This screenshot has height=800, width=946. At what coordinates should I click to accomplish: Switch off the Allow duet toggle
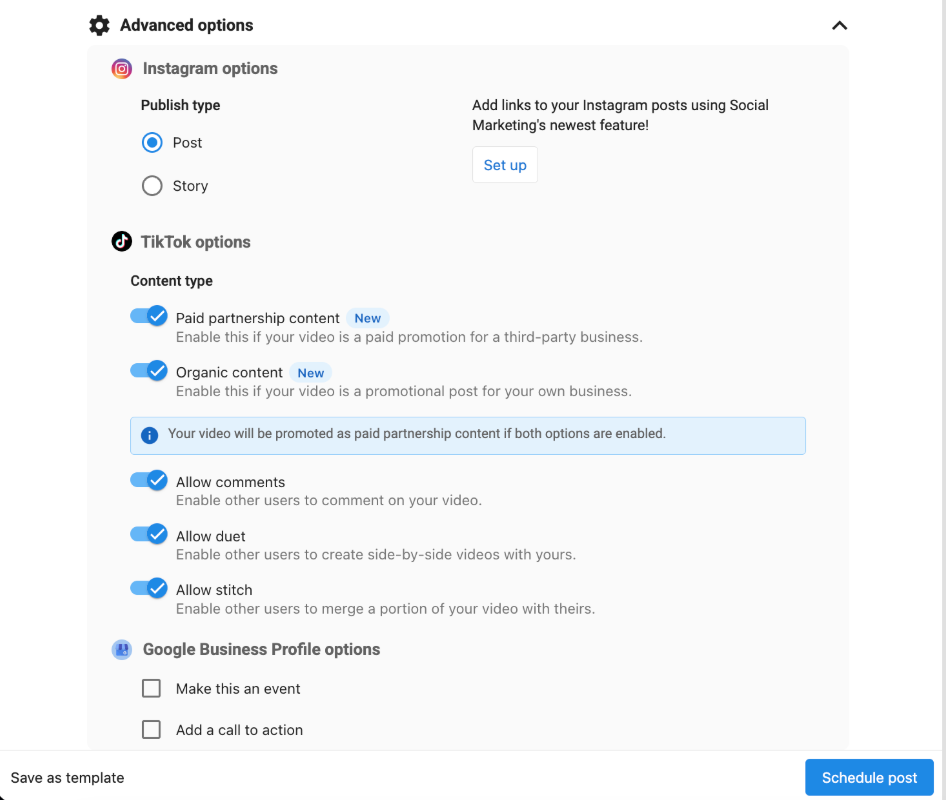click(x=149, y=535)
